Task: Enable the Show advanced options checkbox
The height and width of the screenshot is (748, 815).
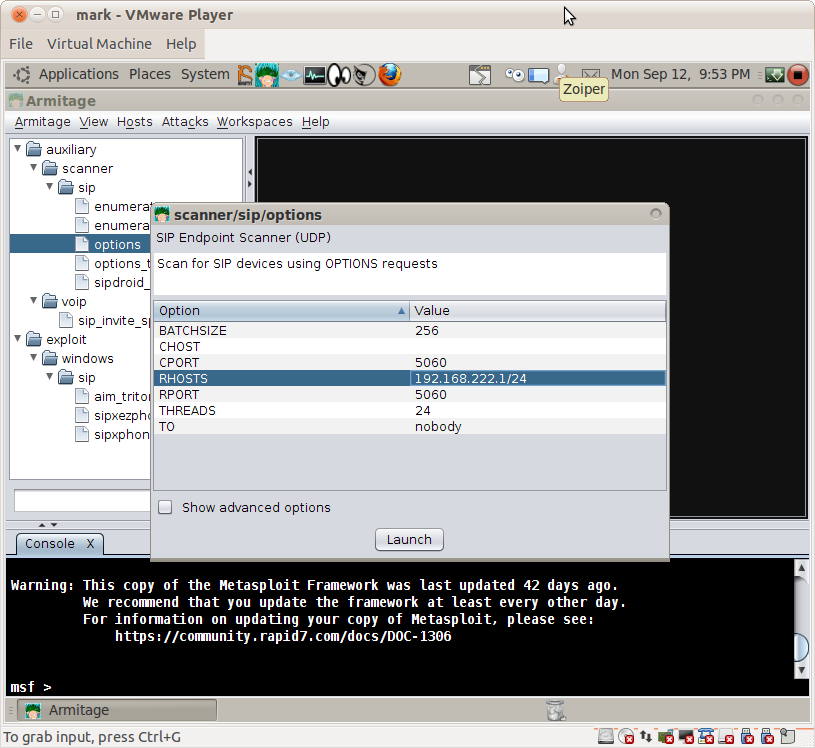Action: click(165, 507)
